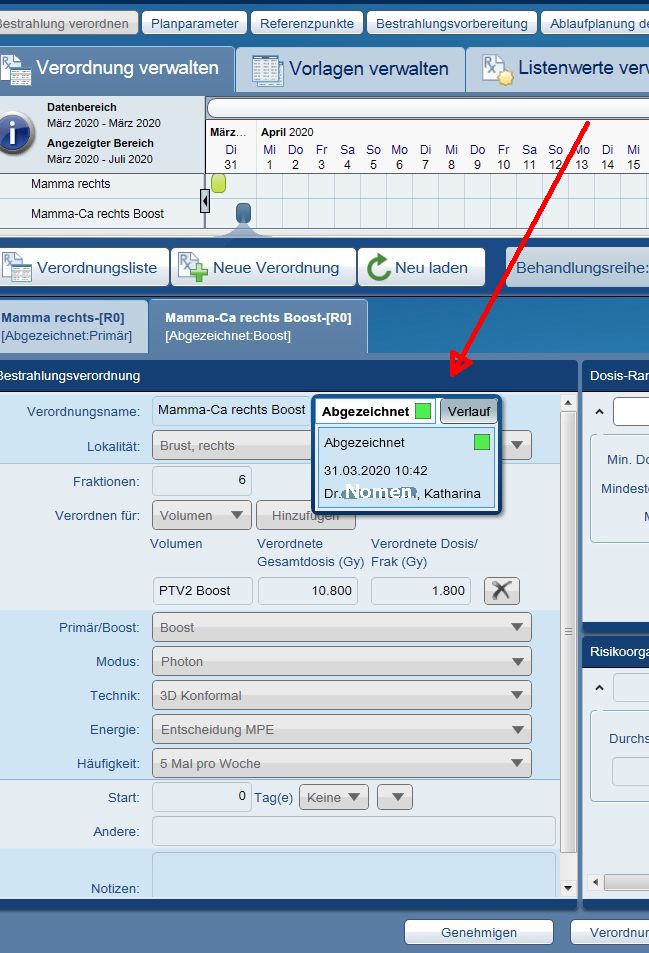Screen dimensions: 649x953
Task: Open the Technik dropdown showing 3D Konformal
Action: 341,696
